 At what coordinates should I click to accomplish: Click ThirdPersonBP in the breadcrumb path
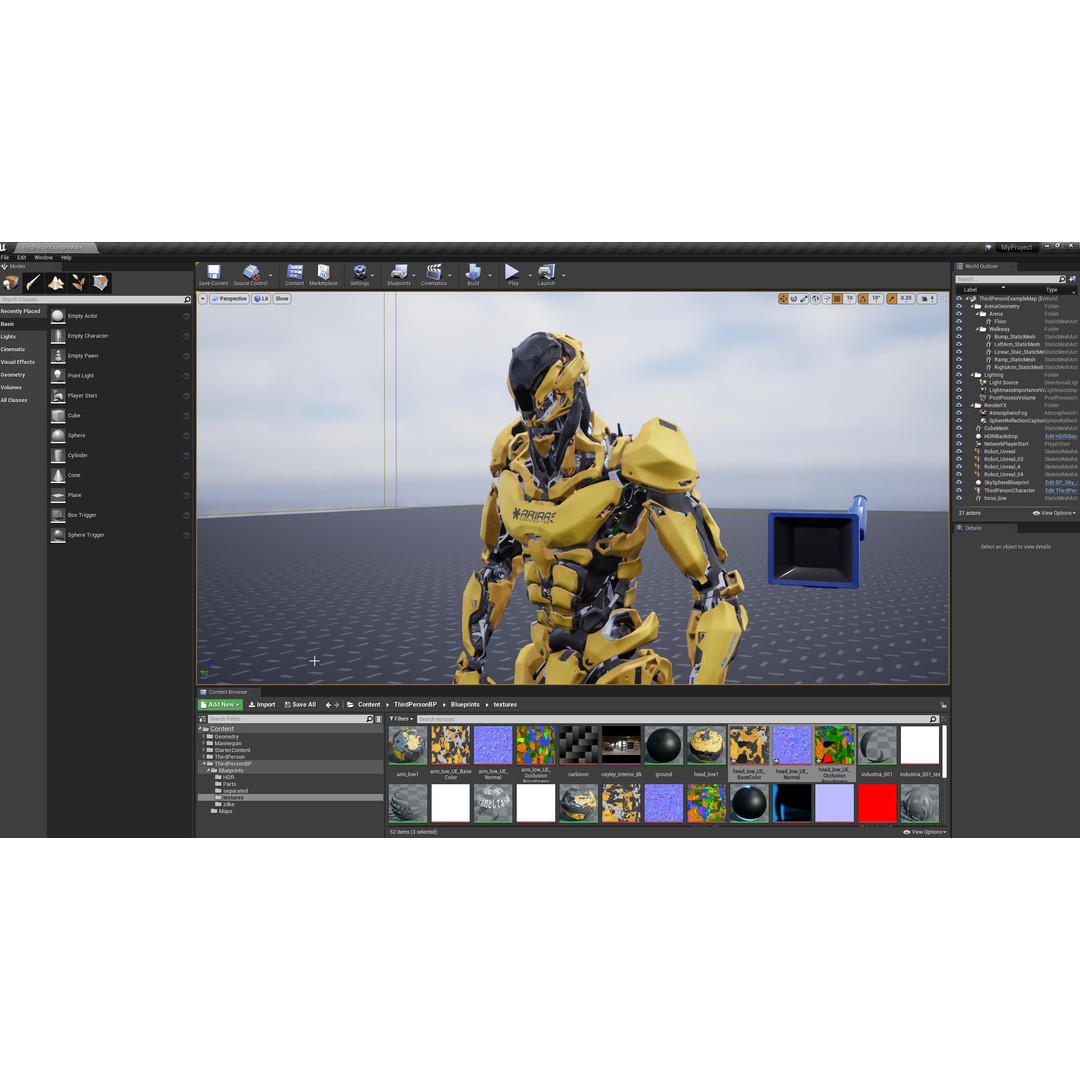tap(415, 705)
